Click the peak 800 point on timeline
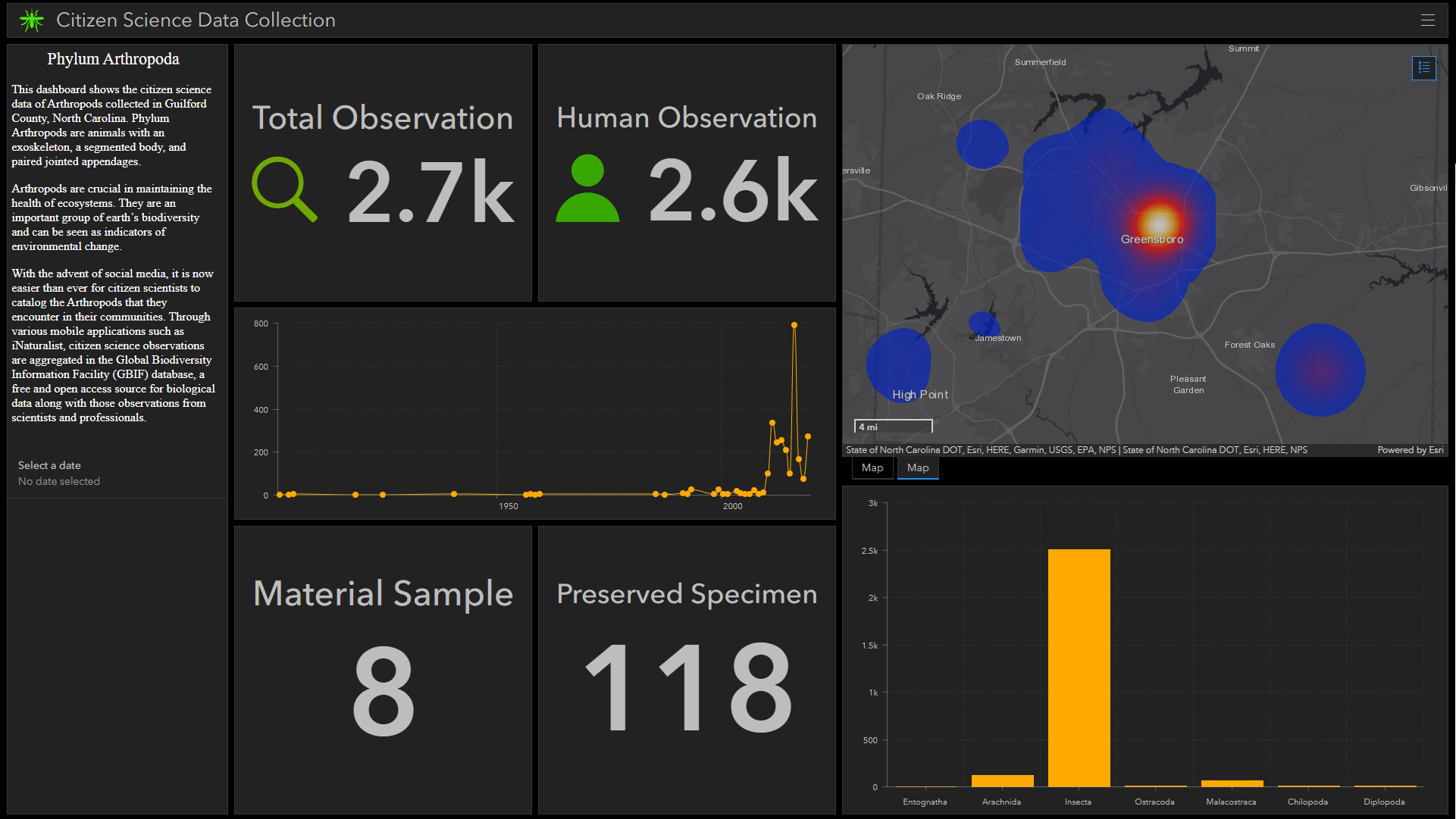The image size is (1456, 819). pyautogui.click(x=794, y=325)
